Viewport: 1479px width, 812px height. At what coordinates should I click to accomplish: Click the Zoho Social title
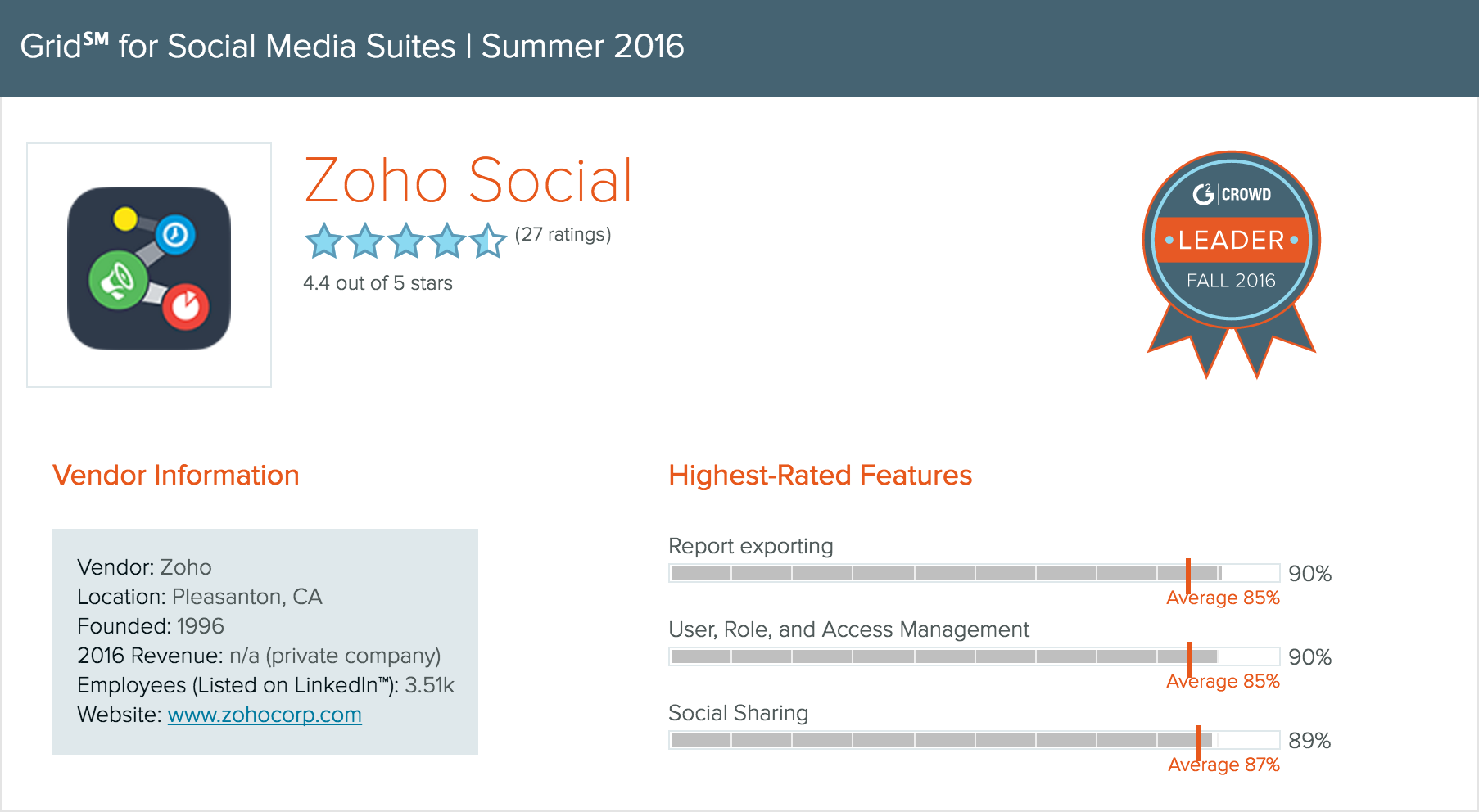(x=468, y=181)
